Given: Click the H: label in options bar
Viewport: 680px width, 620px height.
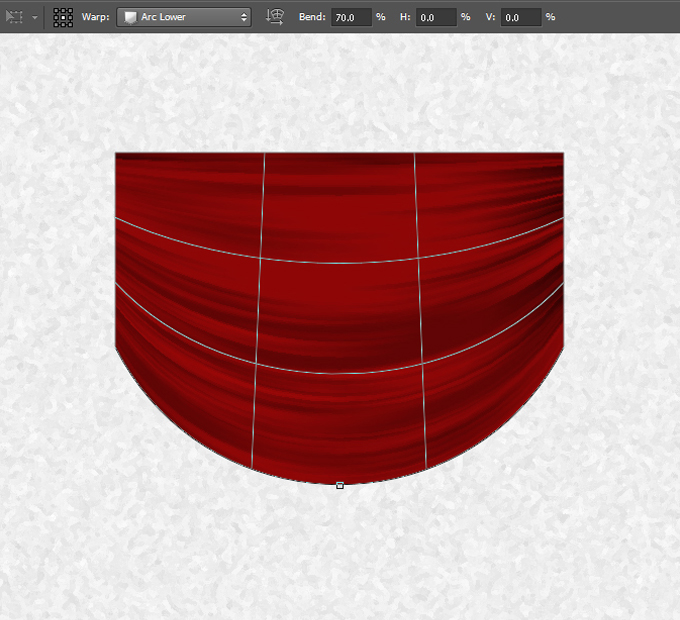Looking at the screenshot, I should tap(405, 17).
